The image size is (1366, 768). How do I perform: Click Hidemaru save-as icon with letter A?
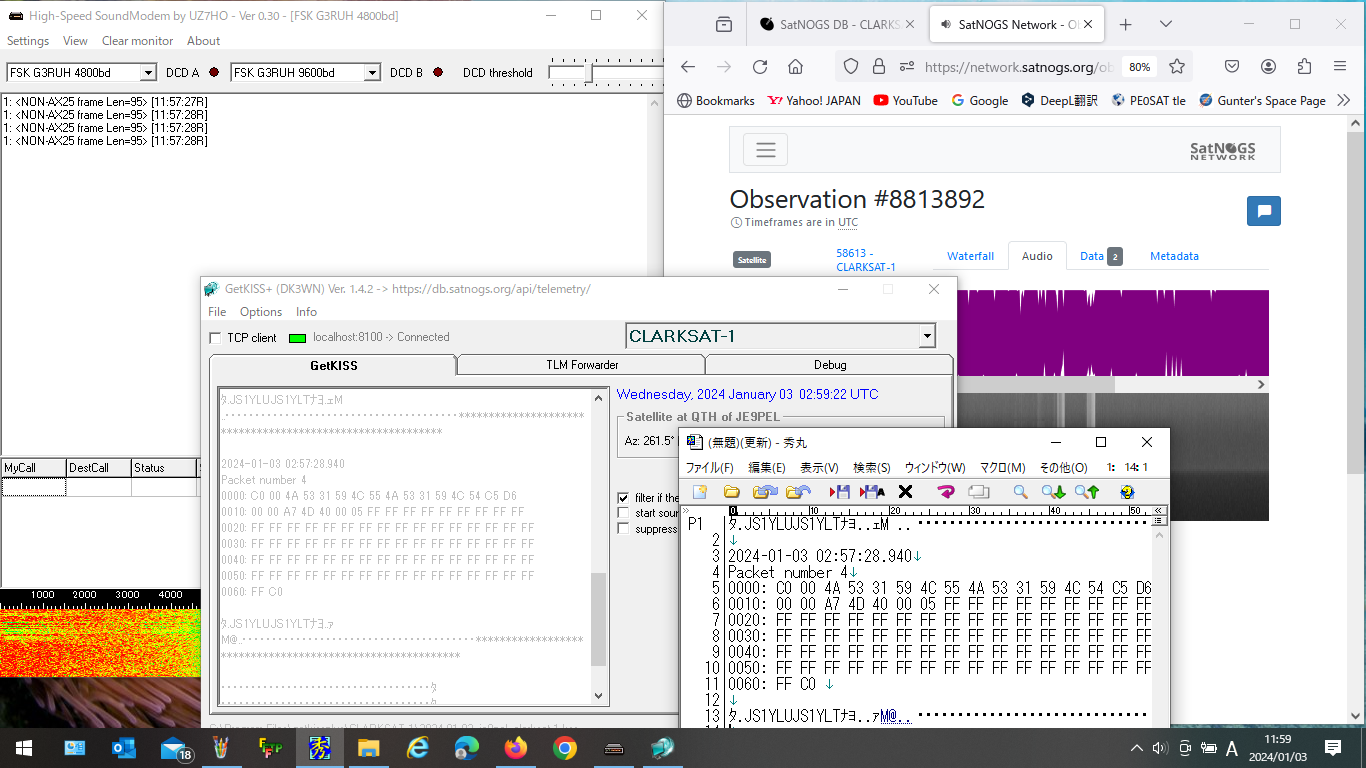(872, 492)
